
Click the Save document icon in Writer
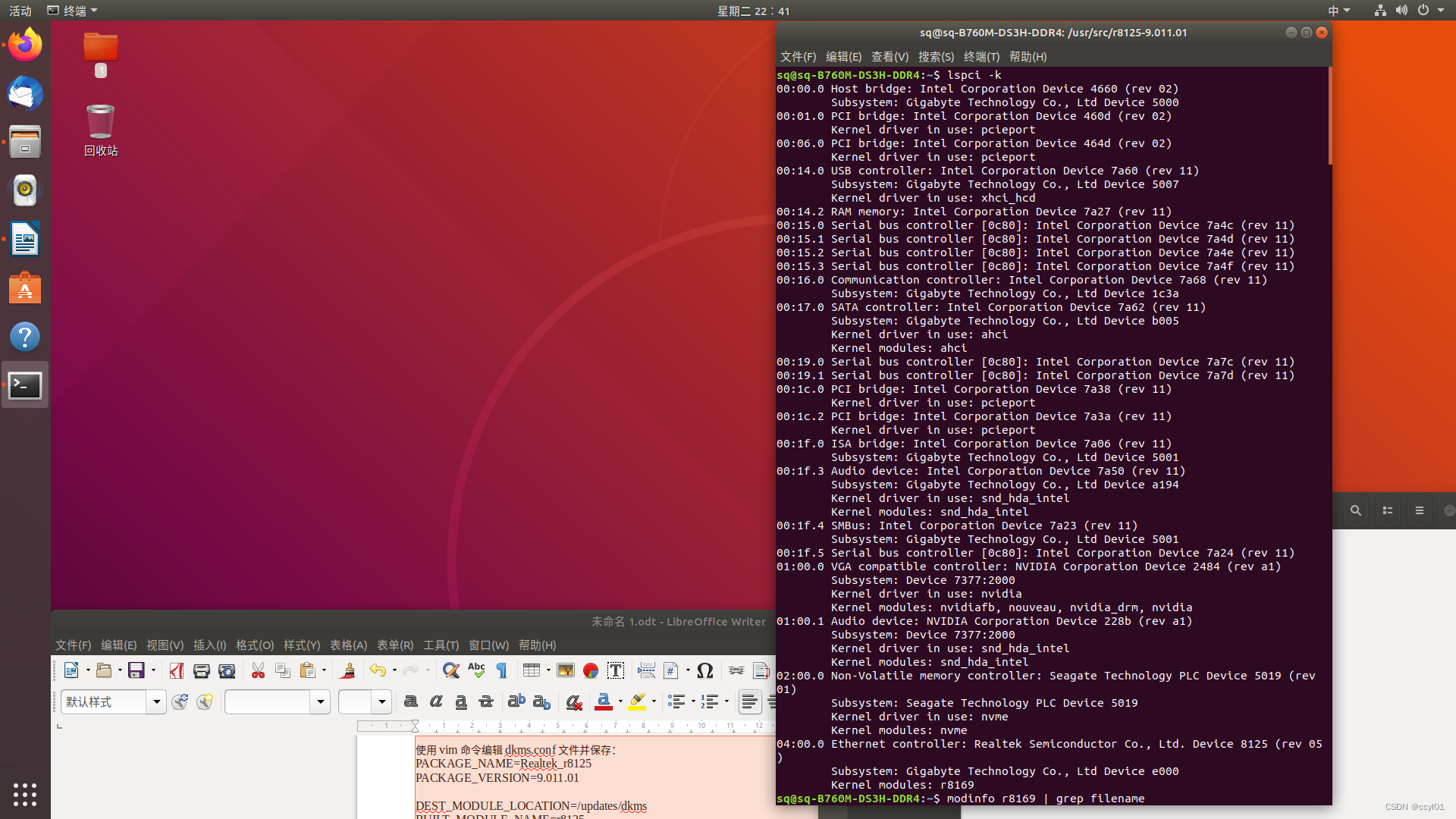coord(136,670)
